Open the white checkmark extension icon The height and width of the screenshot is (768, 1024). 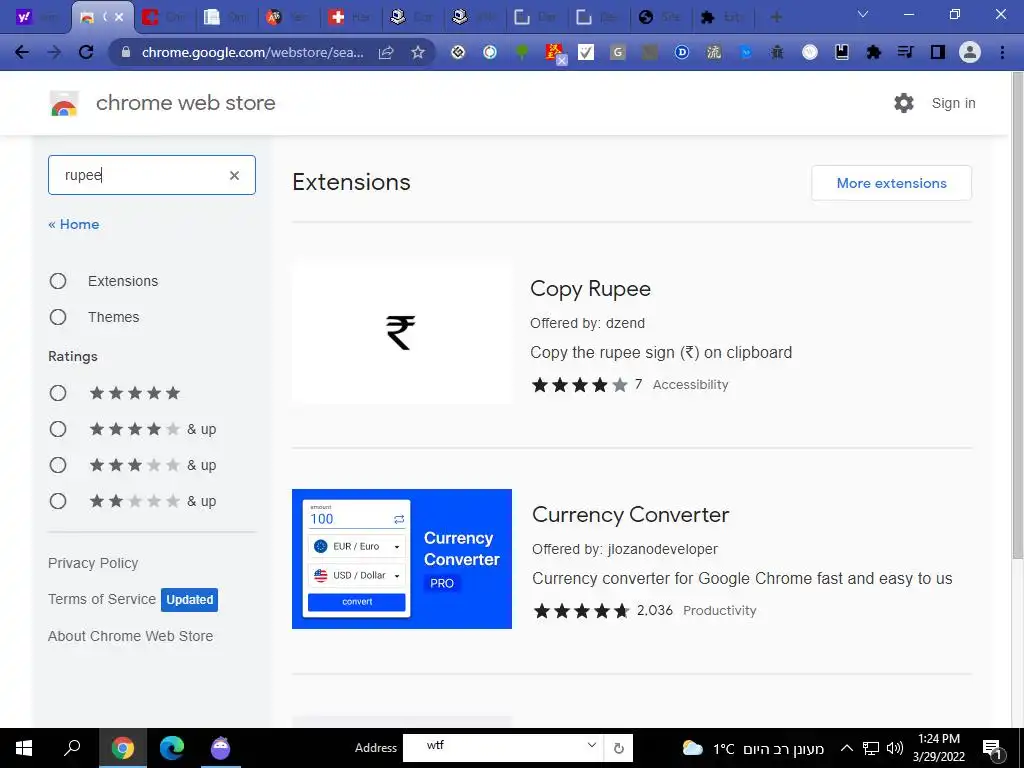(x=586, y=52)
